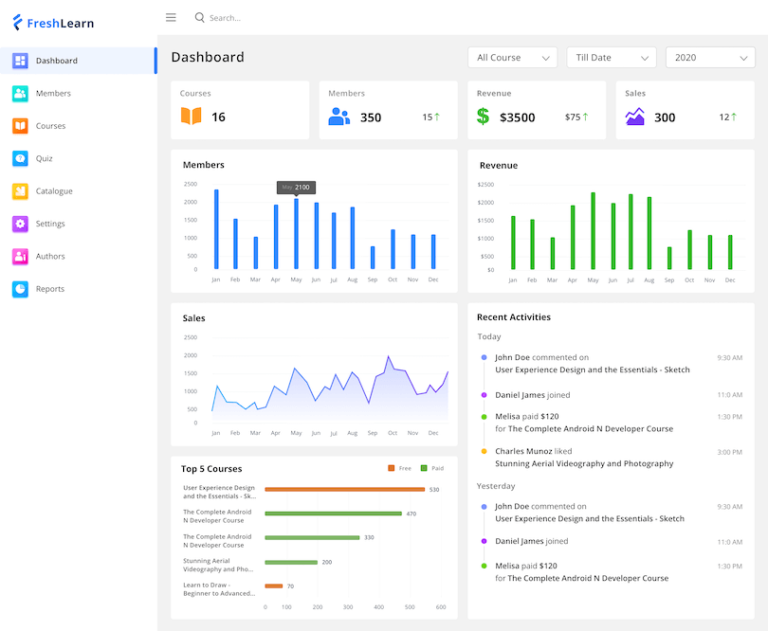Image resolution: width=768 pixels, height=631 pixels.
Task: Click the Yesterday section label
Action: 496,486
